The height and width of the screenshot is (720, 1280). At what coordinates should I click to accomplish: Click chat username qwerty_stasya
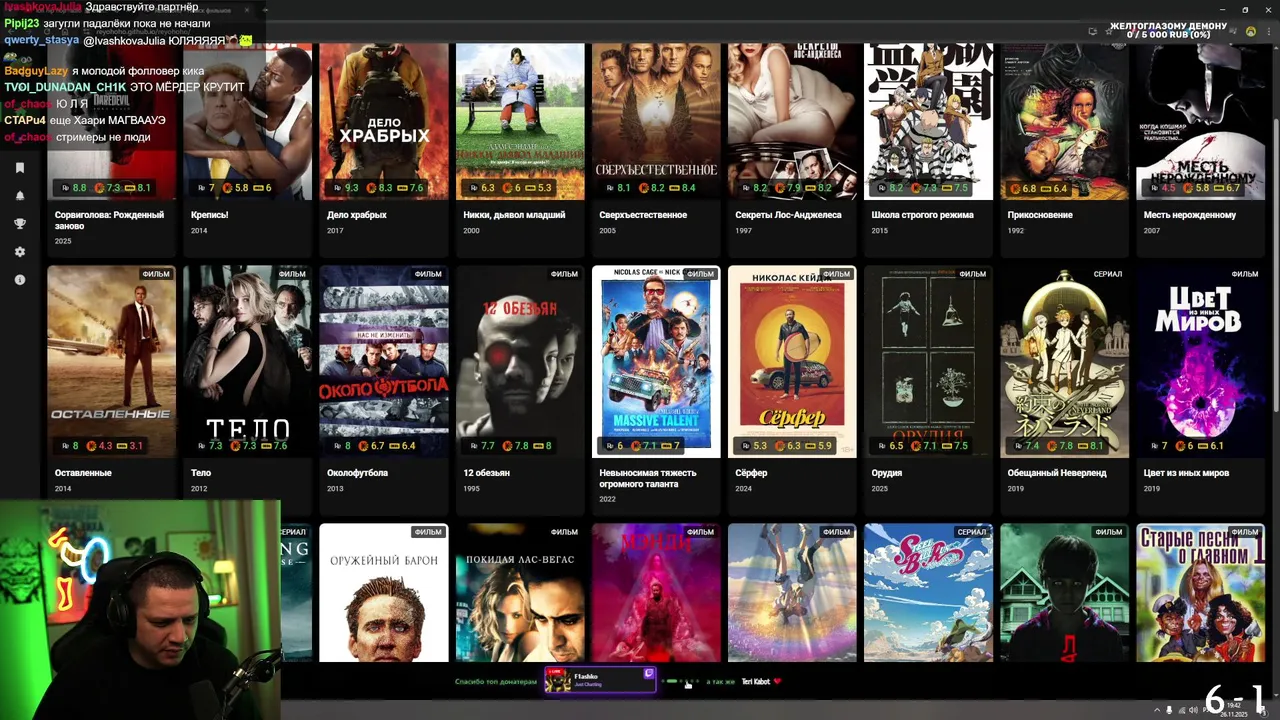pyautogui.click(x=41, y=40)
